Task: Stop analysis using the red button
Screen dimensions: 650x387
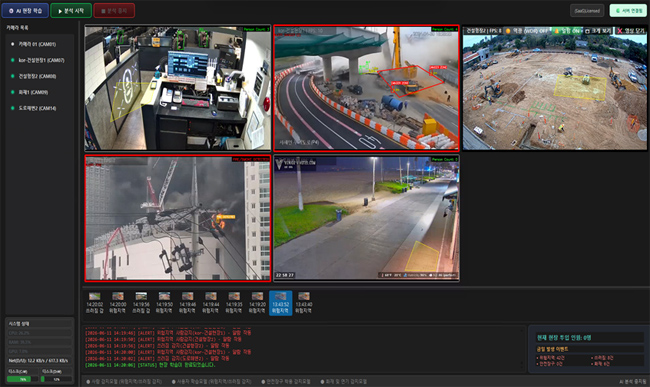Action: click(x=114, y=11)
